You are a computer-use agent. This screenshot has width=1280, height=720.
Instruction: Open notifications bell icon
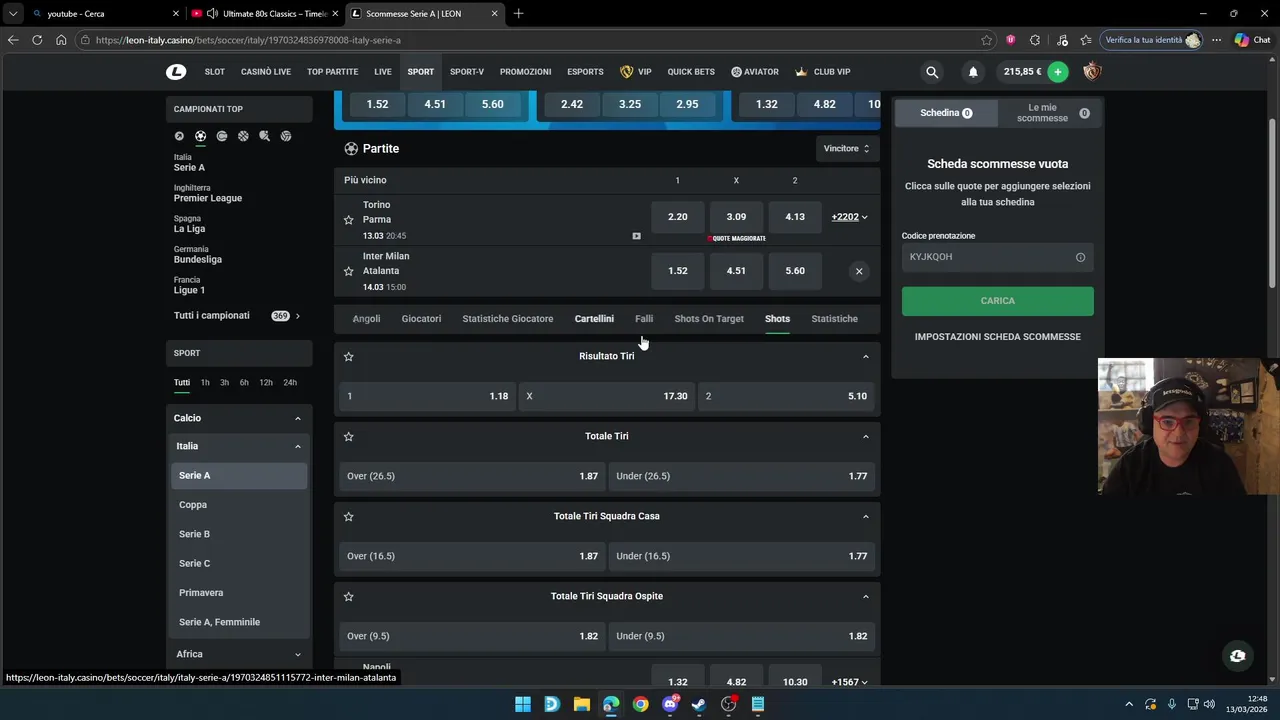tap(973, 72)
